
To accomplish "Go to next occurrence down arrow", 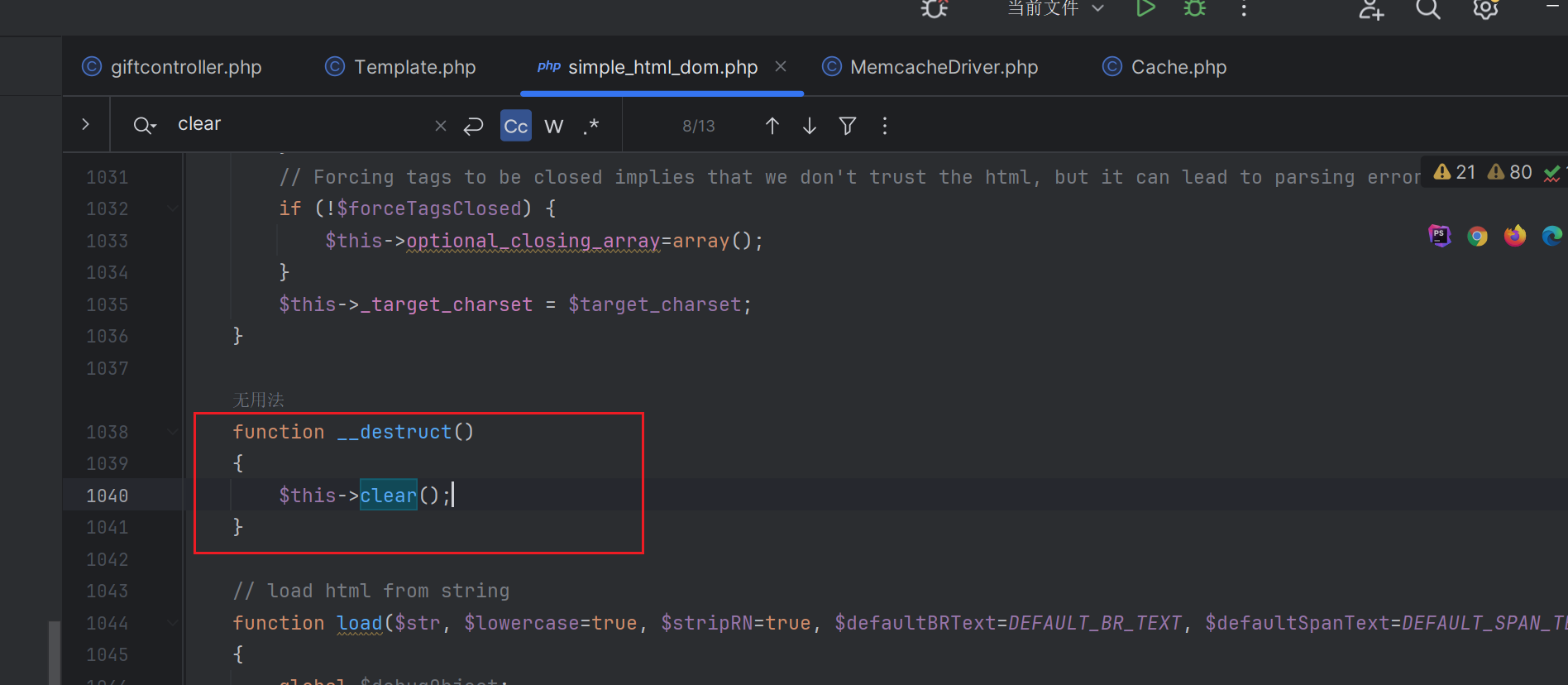I will click(810, 126).
